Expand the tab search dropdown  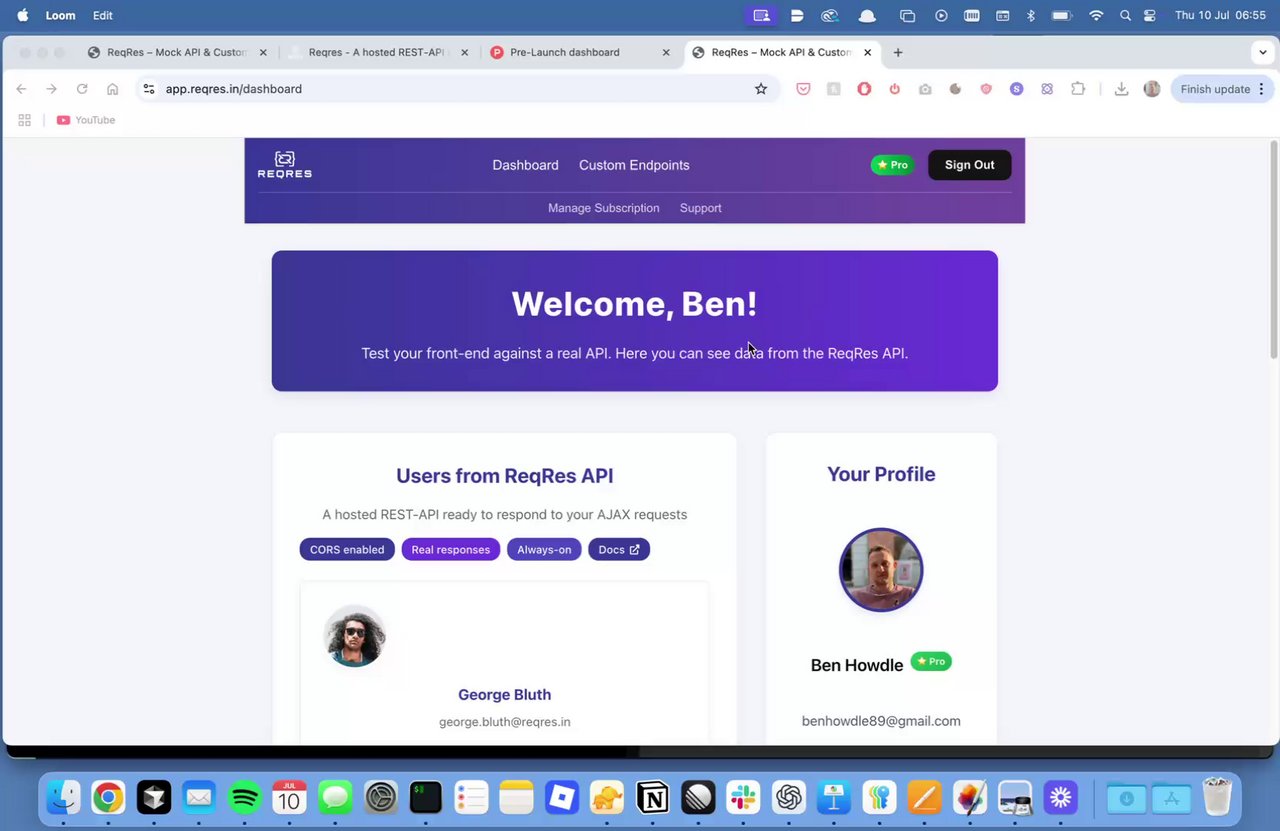click(1263, 52)
